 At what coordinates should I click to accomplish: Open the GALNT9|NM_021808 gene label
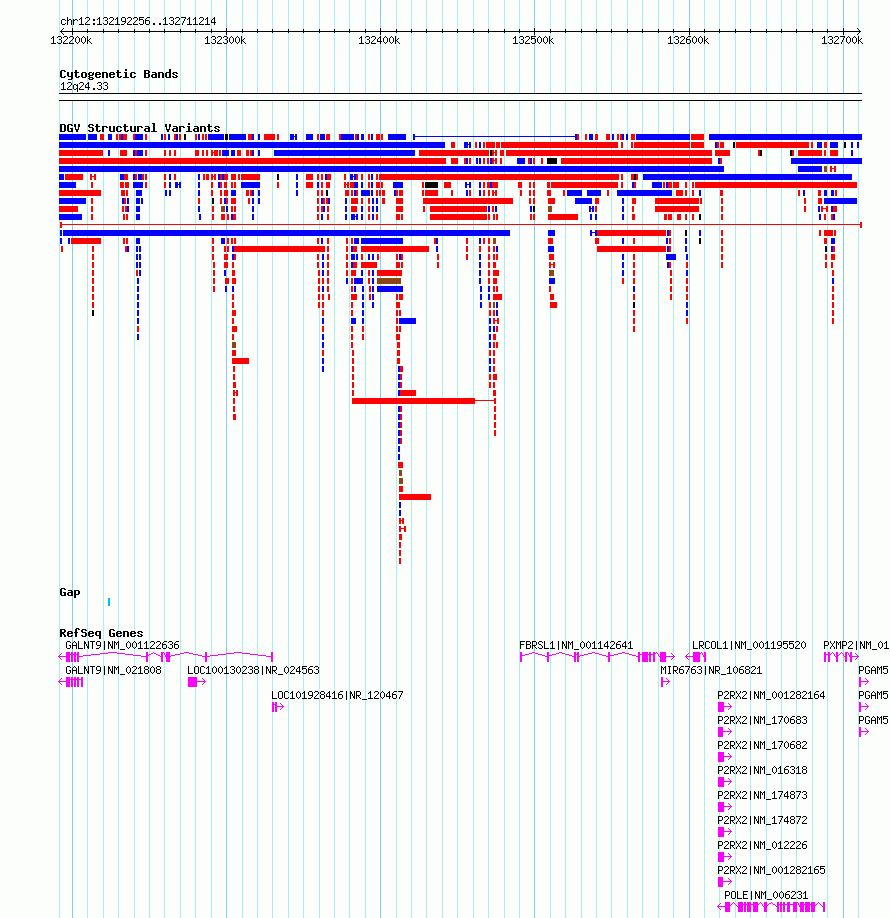(x=113, y=670)
